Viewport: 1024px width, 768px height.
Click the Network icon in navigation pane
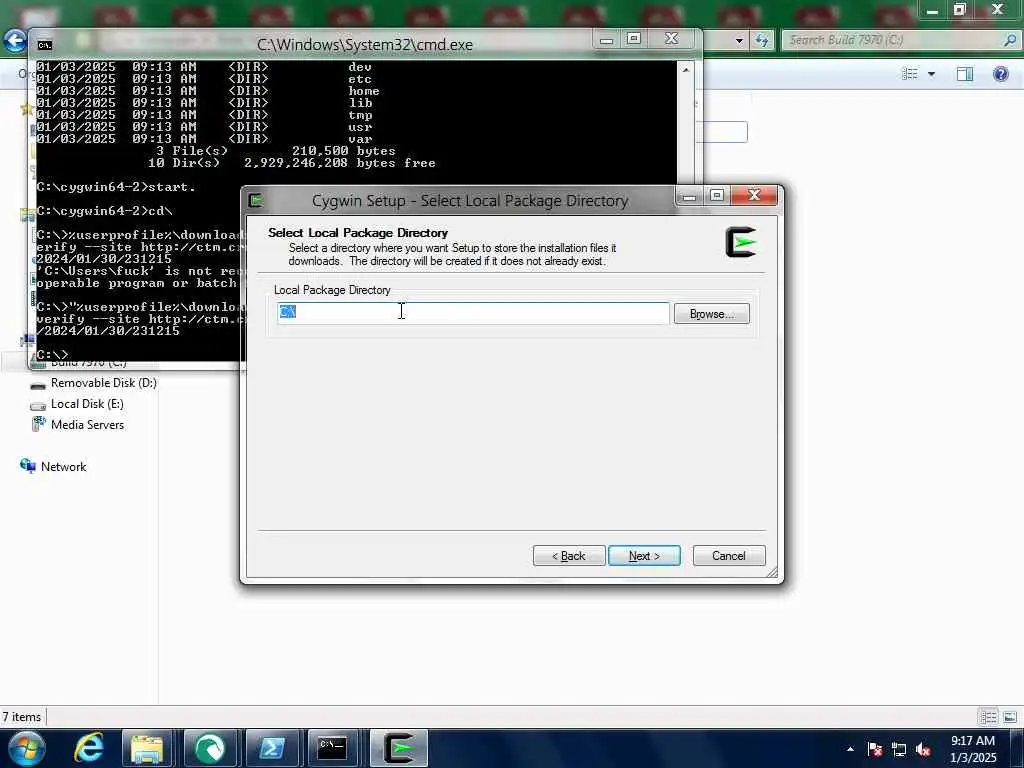[x=27, y=466]
